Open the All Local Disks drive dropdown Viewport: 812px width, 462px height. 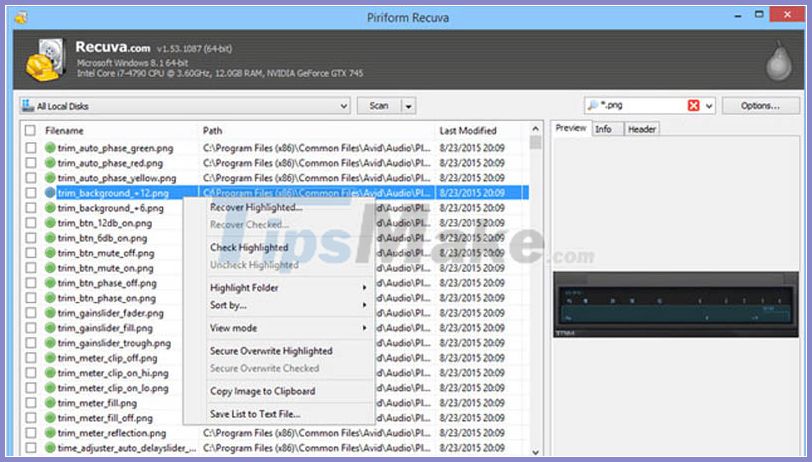point(343,106)
